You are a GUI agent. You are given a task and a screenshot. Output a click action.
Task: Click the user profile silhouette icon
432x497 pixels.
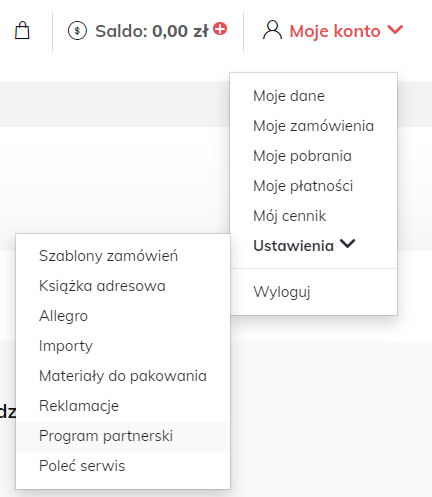click(x=272, y=30)
